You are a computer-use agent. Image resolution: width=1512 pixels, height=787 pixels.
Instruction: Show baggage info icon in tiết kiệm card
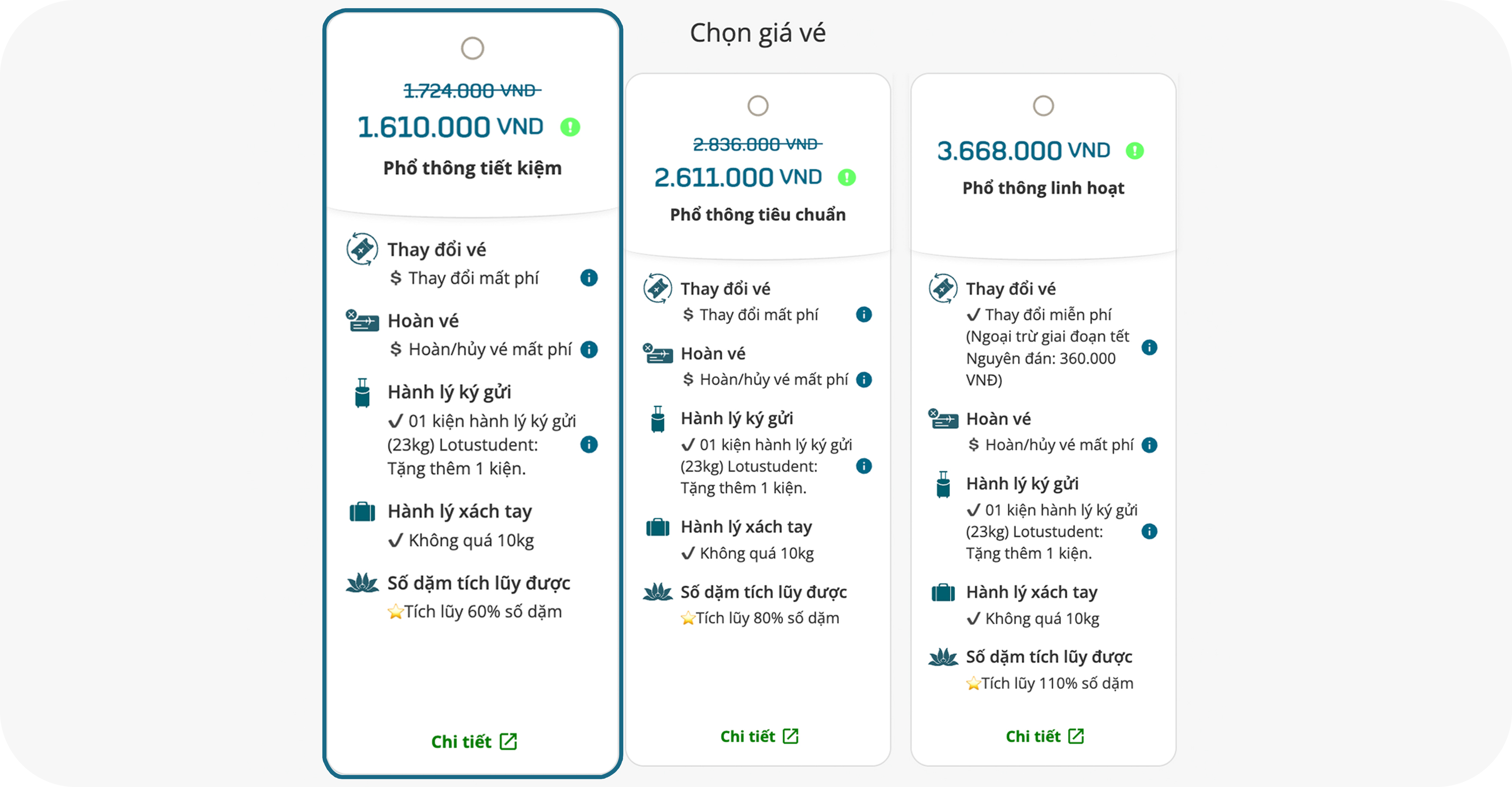[x=589, y=444]
